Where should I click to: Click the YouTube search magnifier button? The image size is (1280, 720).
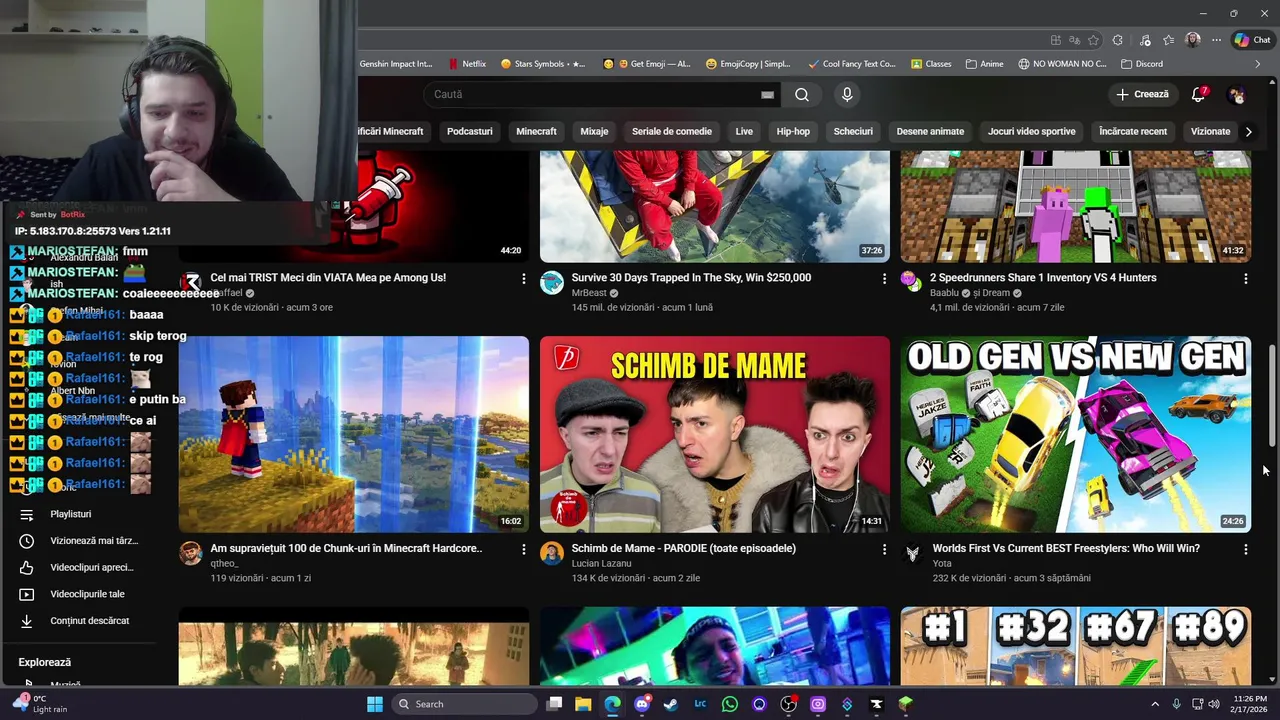pos(802,94)
